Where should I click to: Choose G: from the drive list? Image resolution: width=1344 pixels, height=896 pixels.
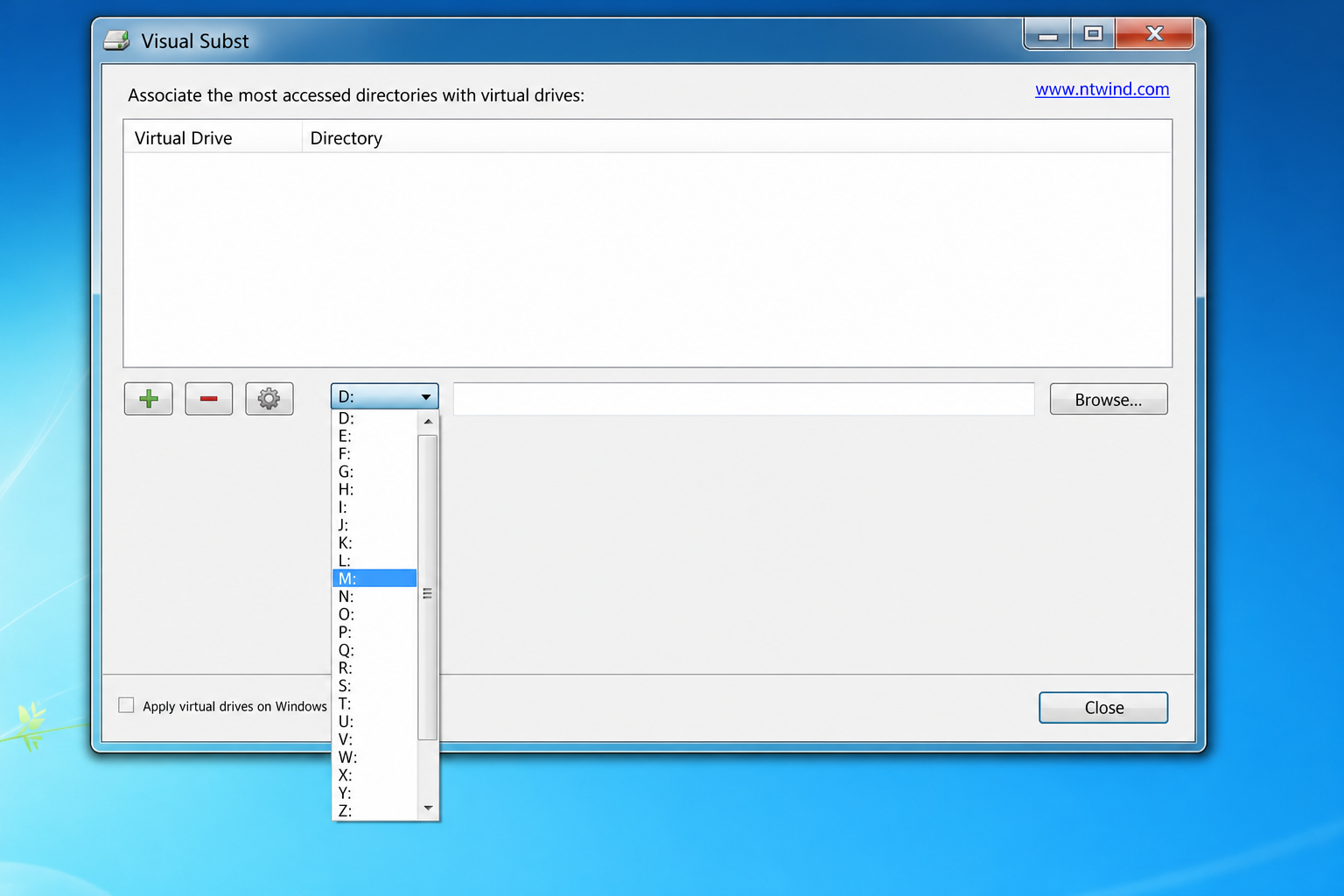pyautogui.click(x=374, y=472)
